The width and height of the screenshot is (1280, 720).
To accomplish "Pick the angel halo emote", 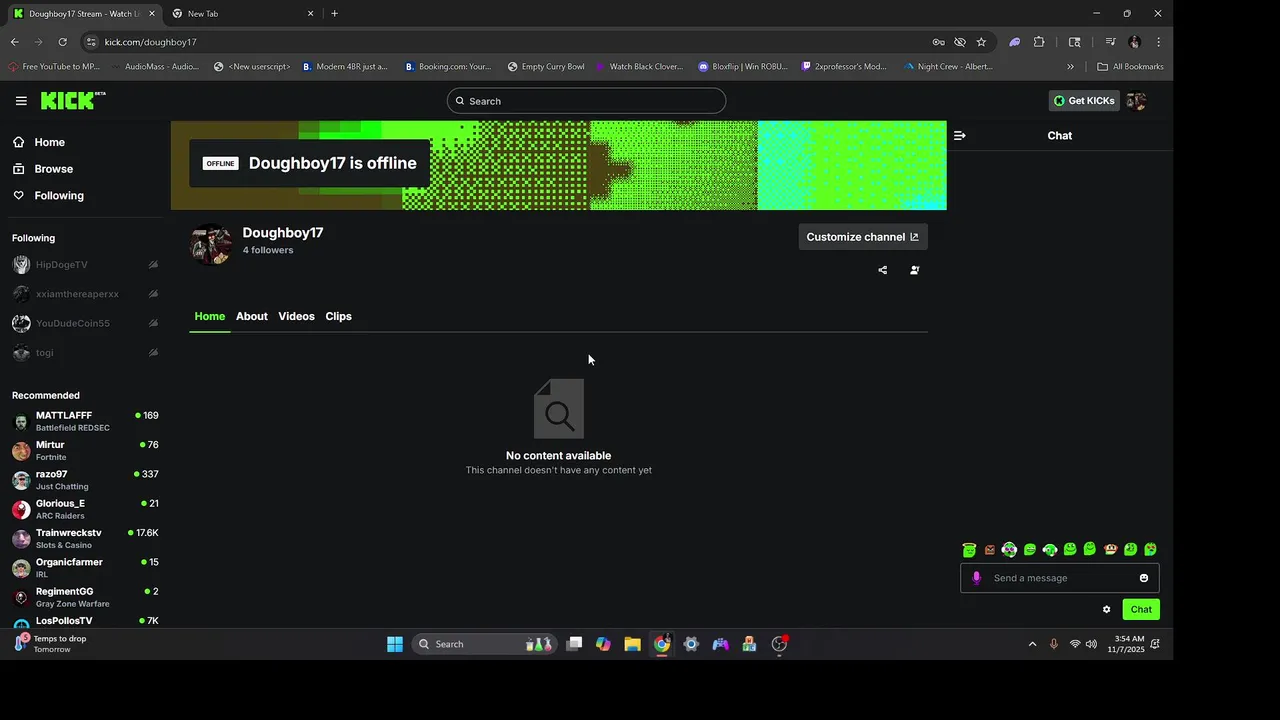I will (x=969, y=550).
